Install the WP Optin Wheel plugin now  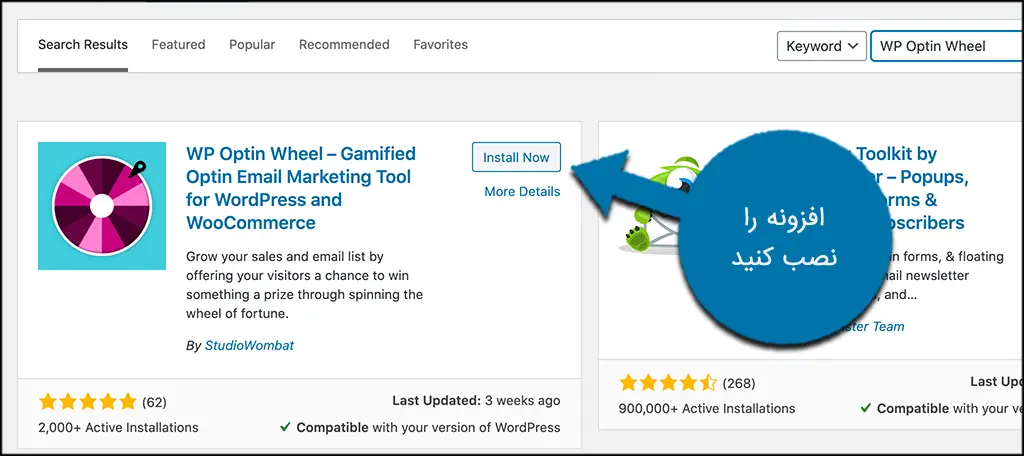[x=517, y=157]
